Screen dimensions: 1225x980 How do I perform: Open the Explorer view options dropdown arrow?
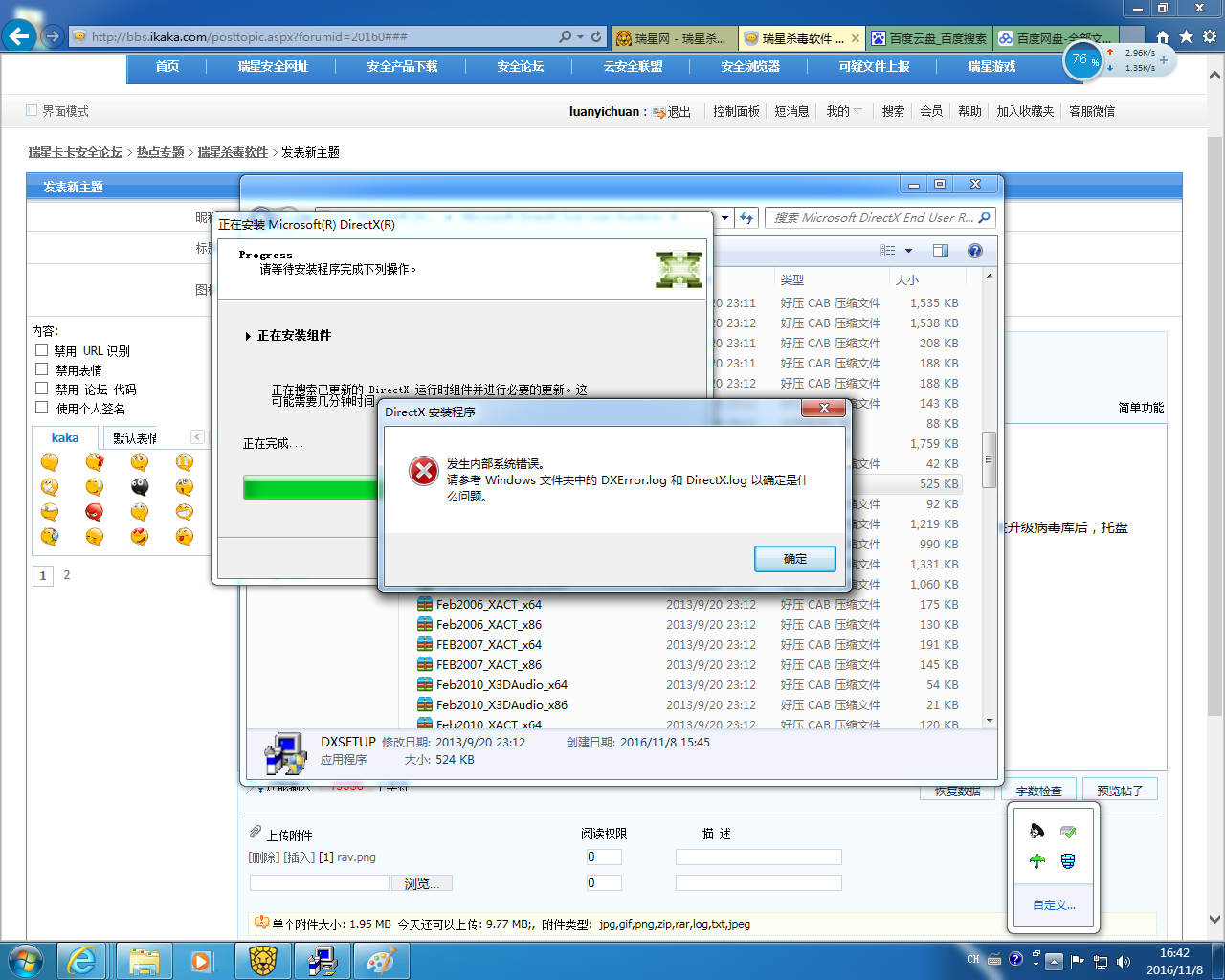coord(909,251)
